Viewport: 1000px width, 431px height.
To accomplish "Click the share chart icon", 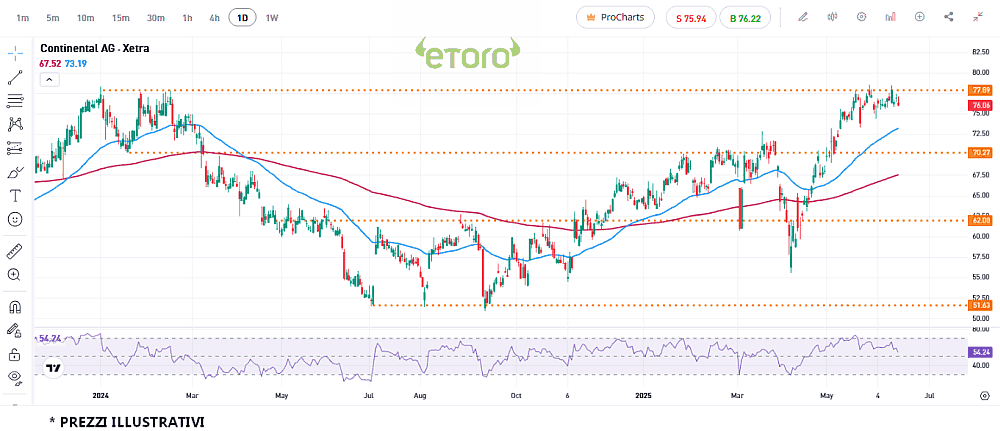I will coord(949,17).
